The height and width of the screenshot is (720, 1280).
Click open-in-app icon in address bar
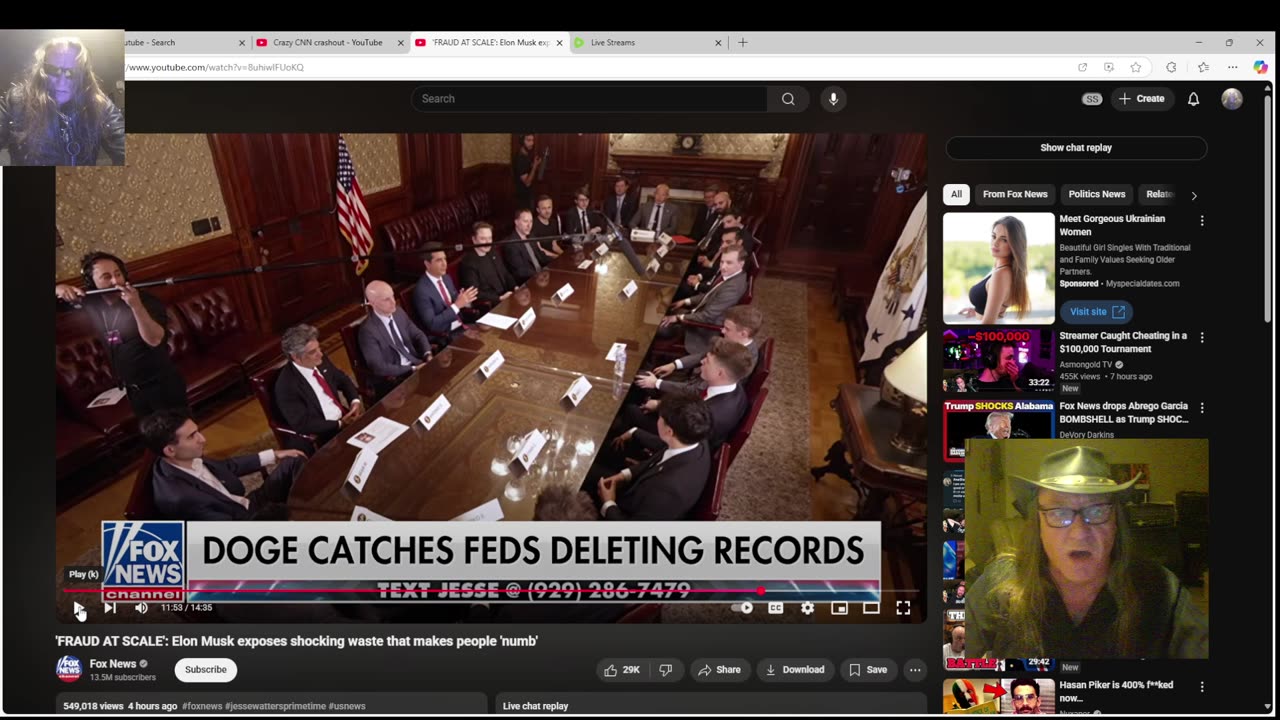point(1082,67)
